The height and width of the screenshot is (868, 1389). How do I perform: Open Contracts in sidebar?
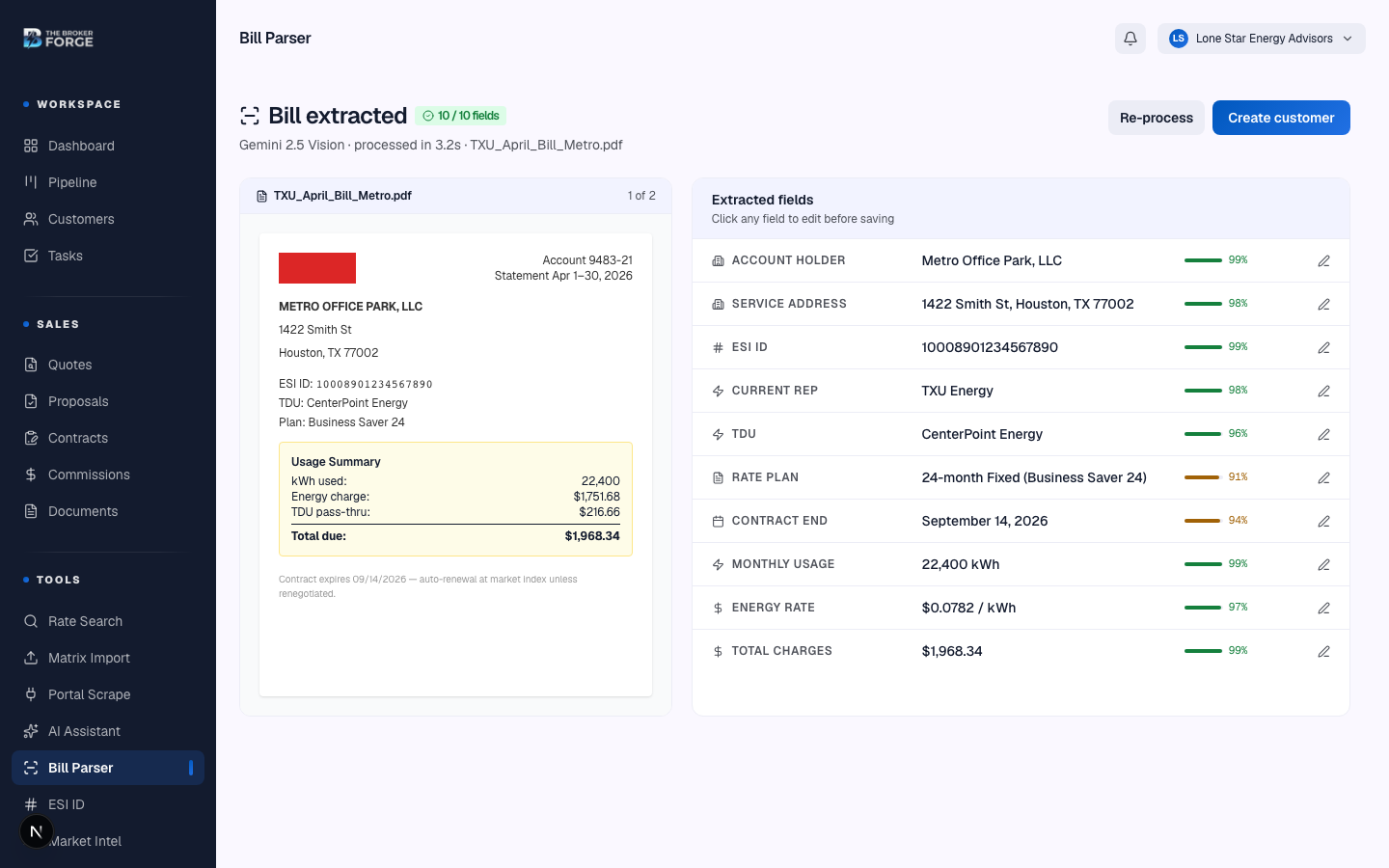(108, 438)
